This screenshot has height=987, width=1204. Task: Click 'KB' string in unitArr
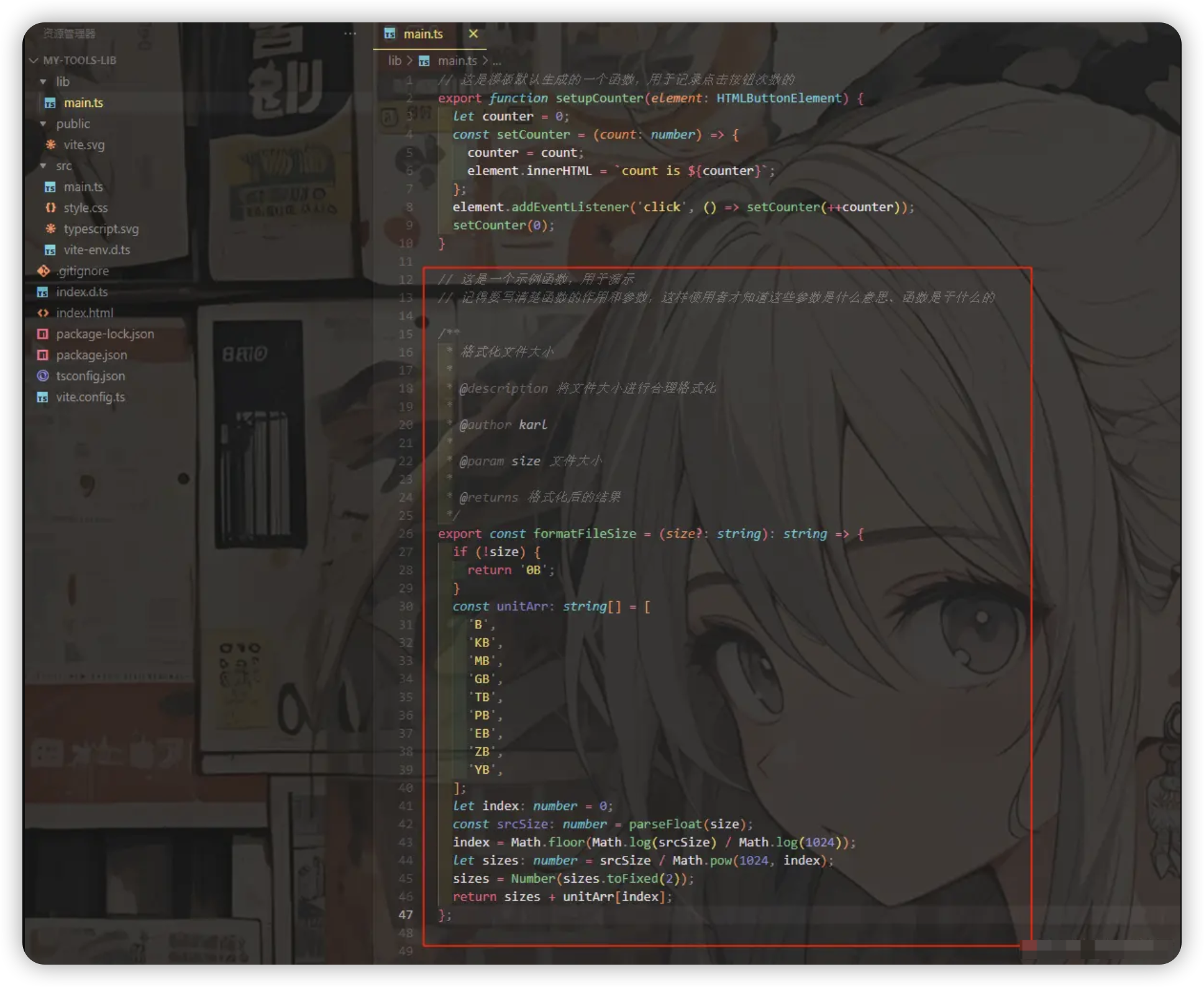(x=482, y=643)
